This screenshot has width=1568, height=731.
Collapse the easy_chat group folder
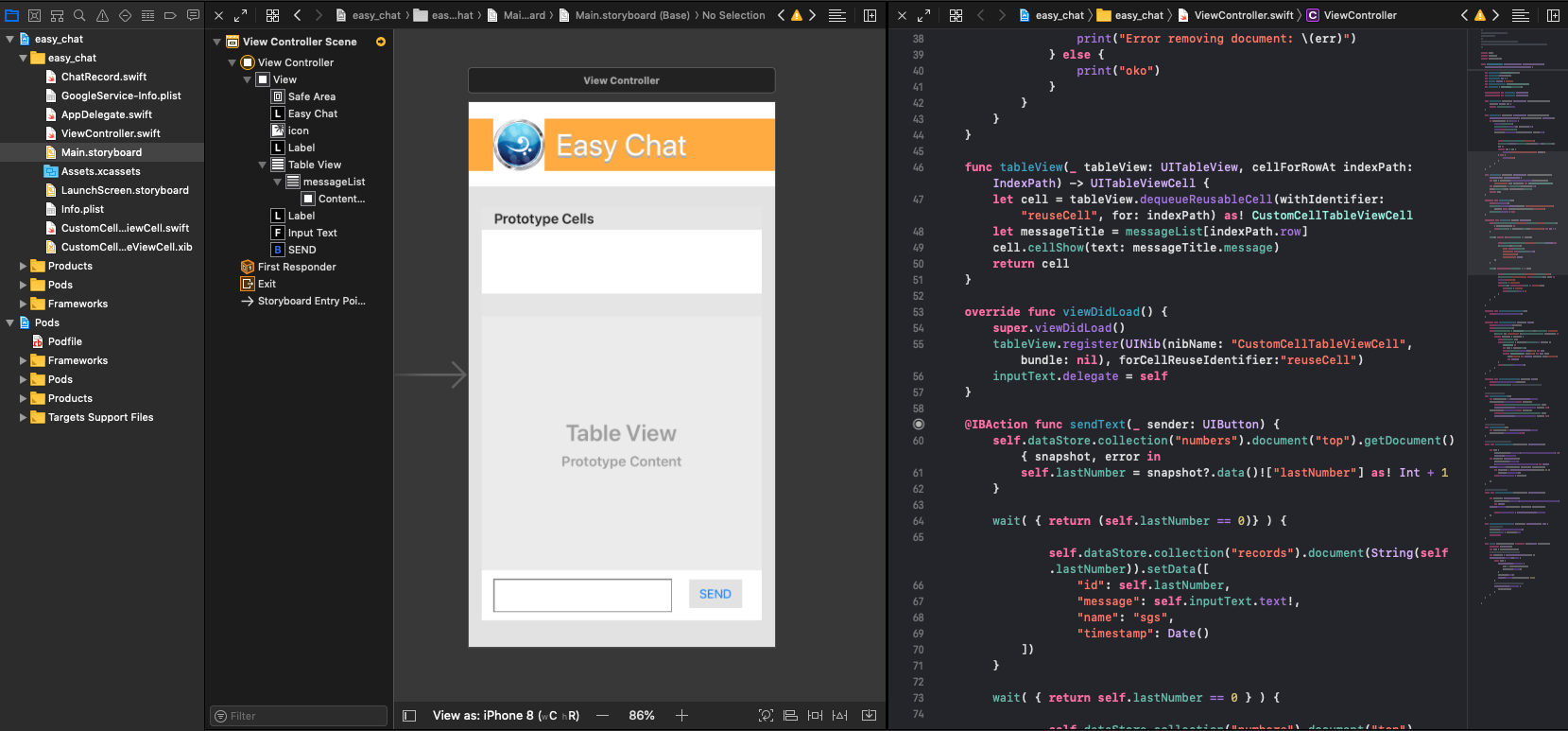[23, 58]
